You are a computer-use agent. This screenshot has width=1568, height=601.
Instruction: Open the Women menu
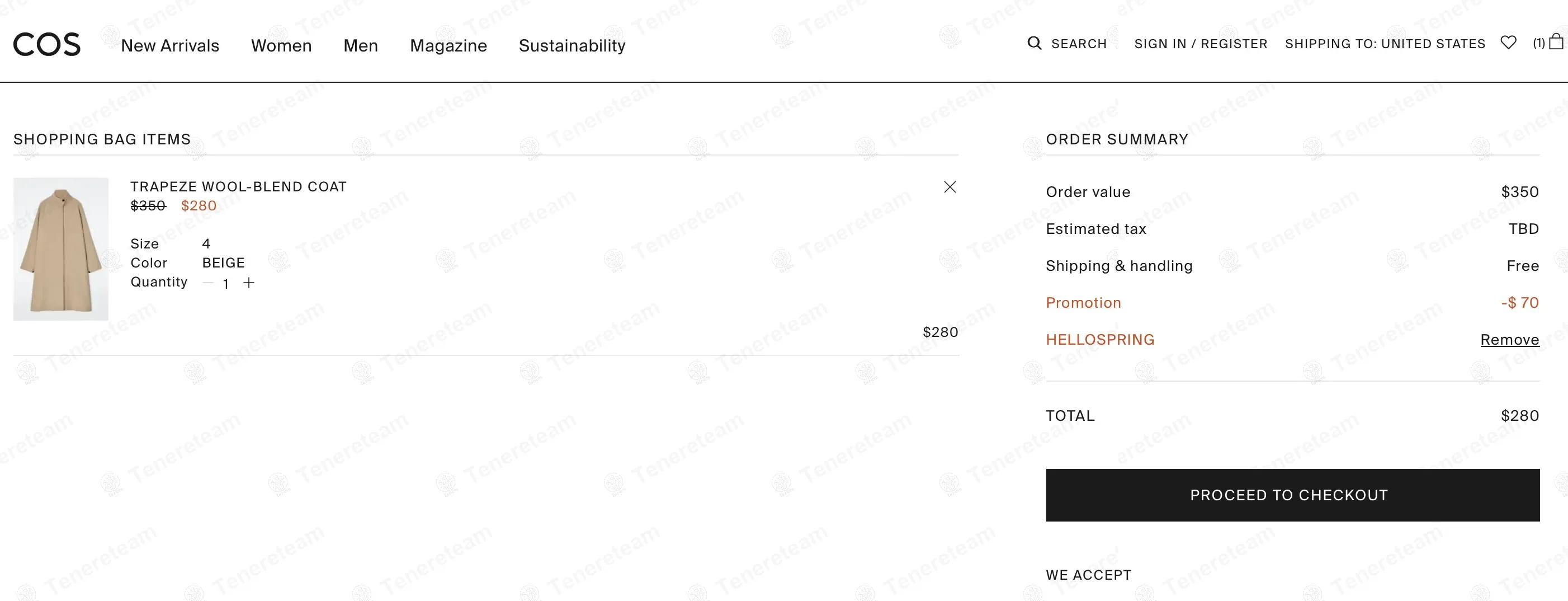(x=281, y=46)
